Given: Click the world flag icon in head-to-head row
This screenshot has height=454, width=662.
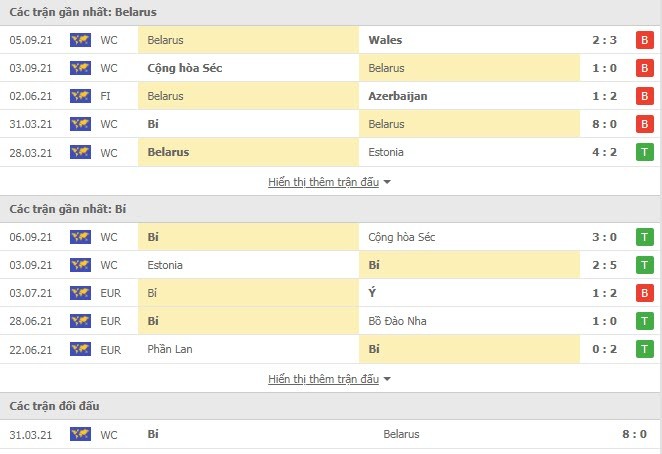Looking at the screenshot, I should point(80,434).
